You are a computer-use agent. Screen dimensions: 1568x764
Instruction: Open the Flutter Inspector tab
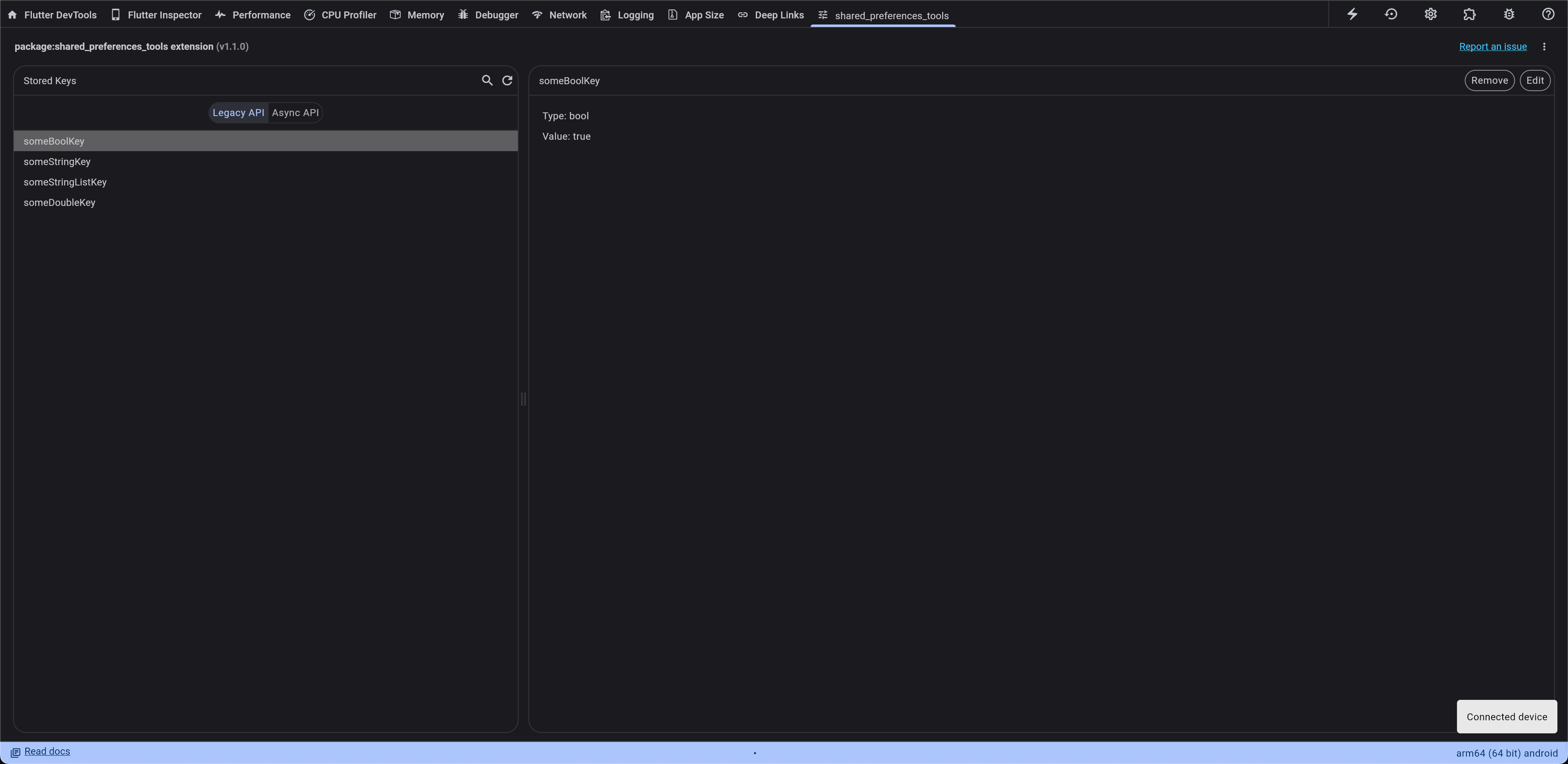pyautogui.click(x=156, y=15)
